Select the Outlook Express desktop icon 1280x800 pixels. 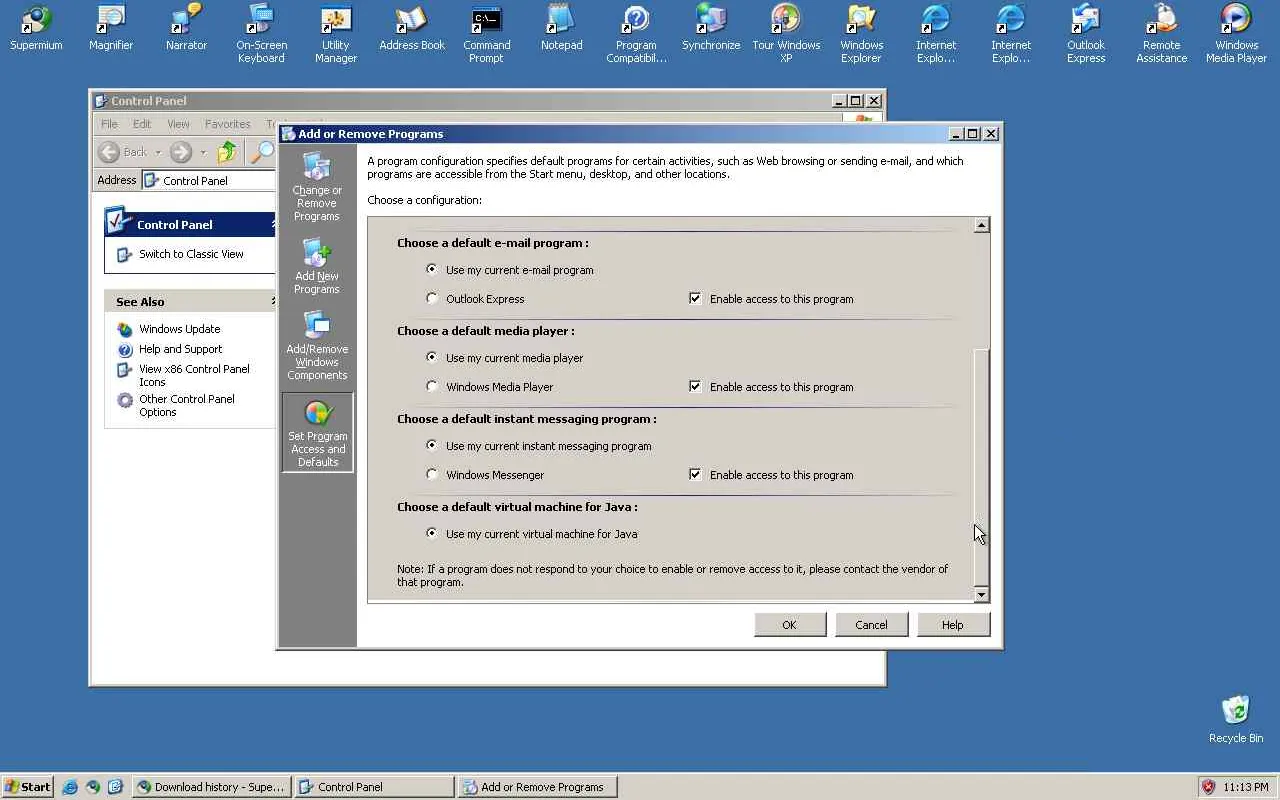click(x=1086, y=34)
